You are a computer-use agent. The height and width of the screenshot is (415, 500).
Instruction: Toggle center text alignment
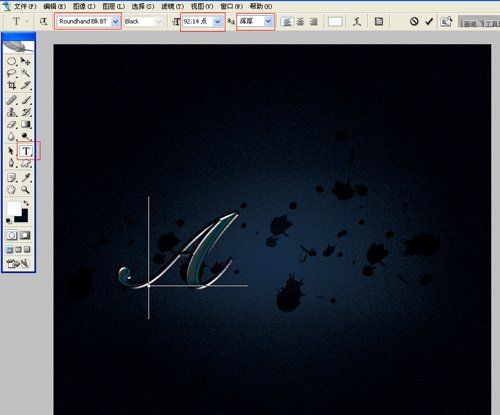[300, 22]
